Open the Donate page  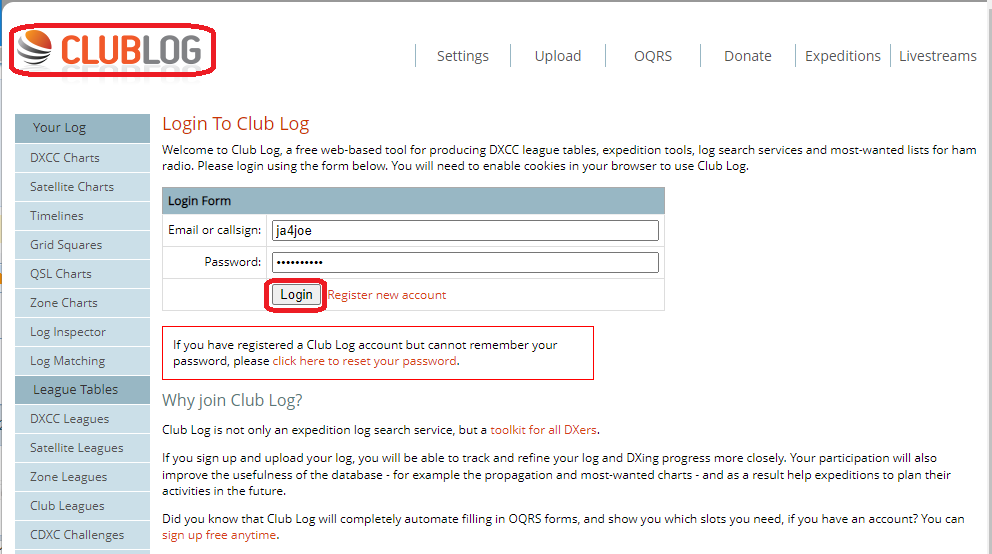click(747, 56)
